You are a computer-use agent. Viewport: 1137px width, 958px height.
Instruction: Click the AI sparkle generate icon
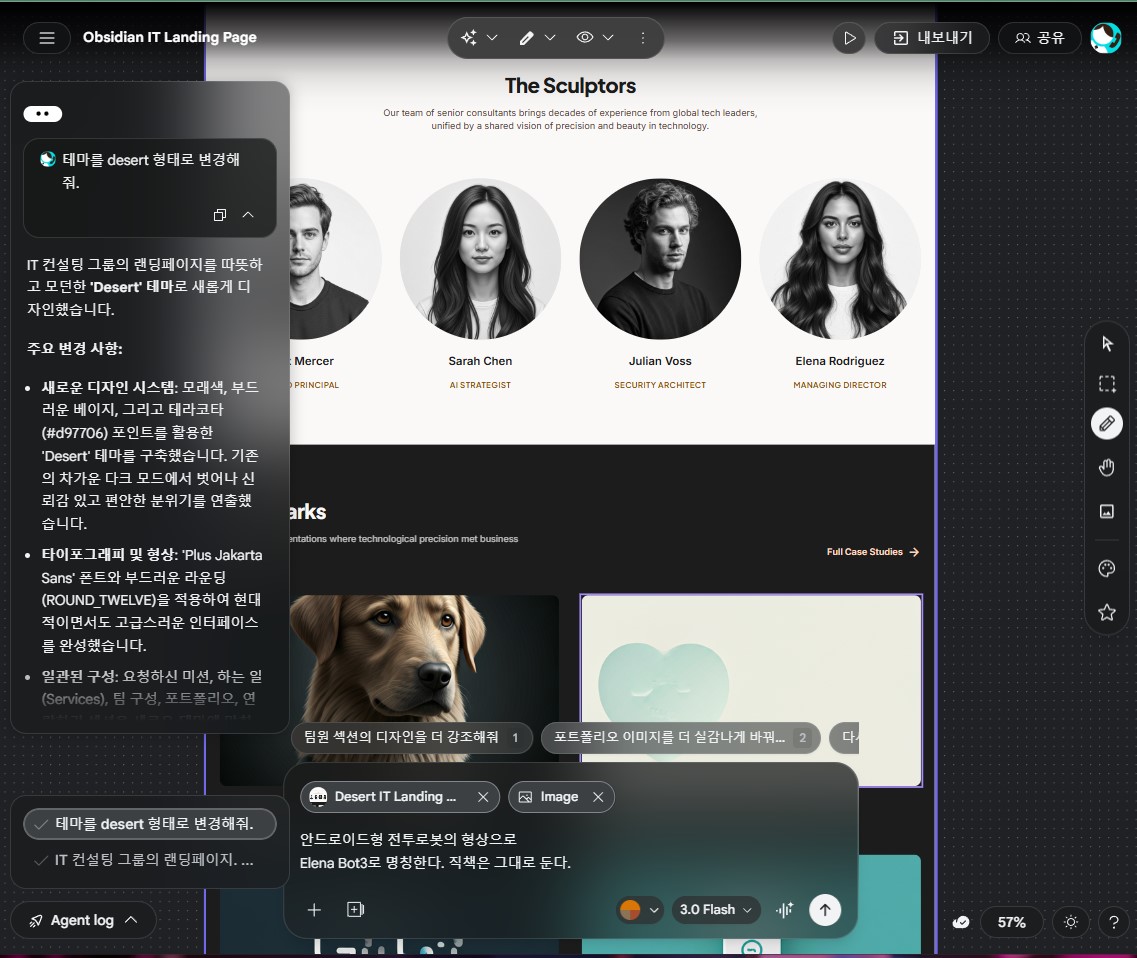tap(469, 38)
